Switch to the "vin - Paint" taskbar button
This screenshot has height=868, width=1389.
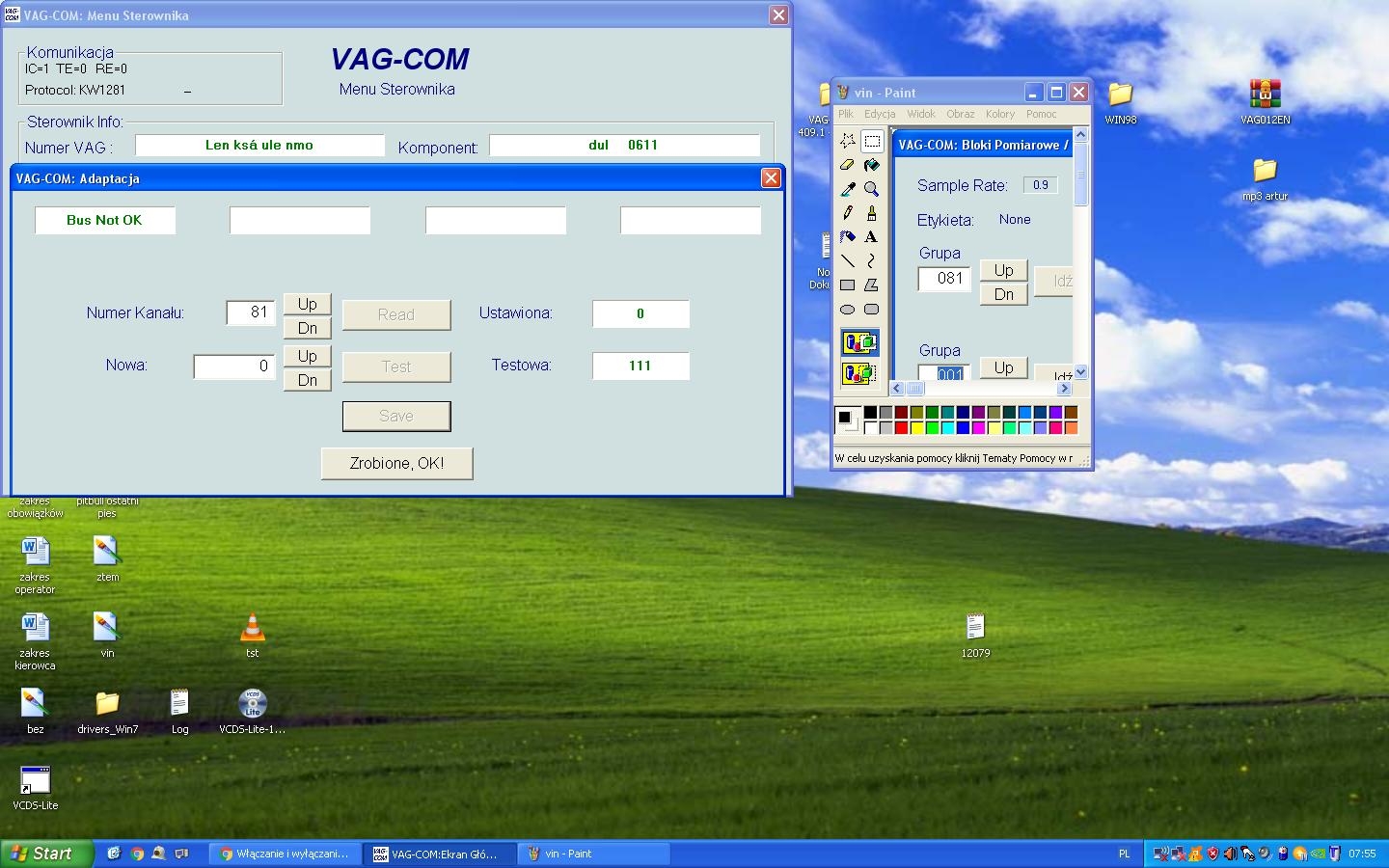click(x=594, y=854)
